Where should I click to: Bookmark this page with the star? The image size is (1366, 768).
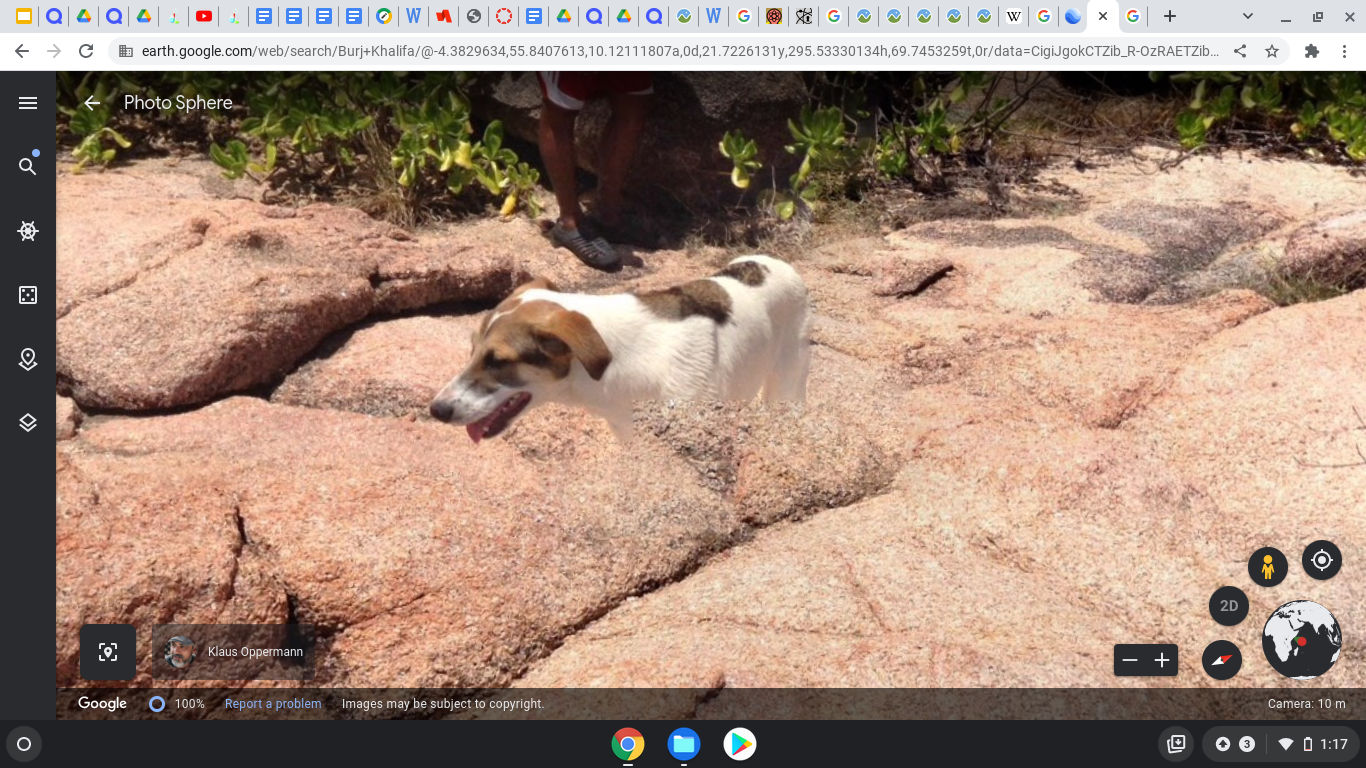1272,51
